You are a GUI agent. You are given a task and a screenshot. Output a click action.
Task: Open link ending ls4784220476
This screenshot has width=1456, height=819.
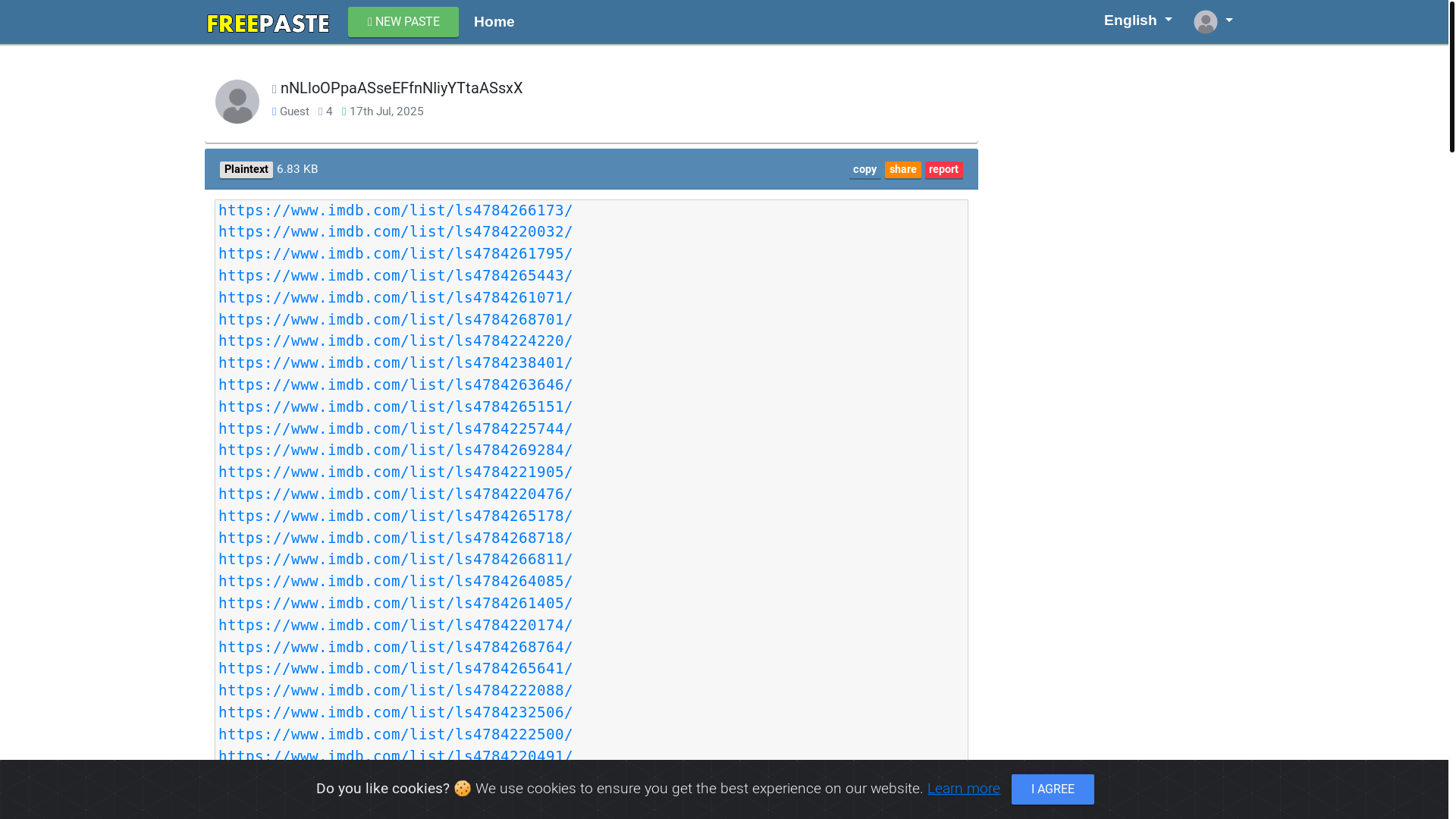coord(396,494)
